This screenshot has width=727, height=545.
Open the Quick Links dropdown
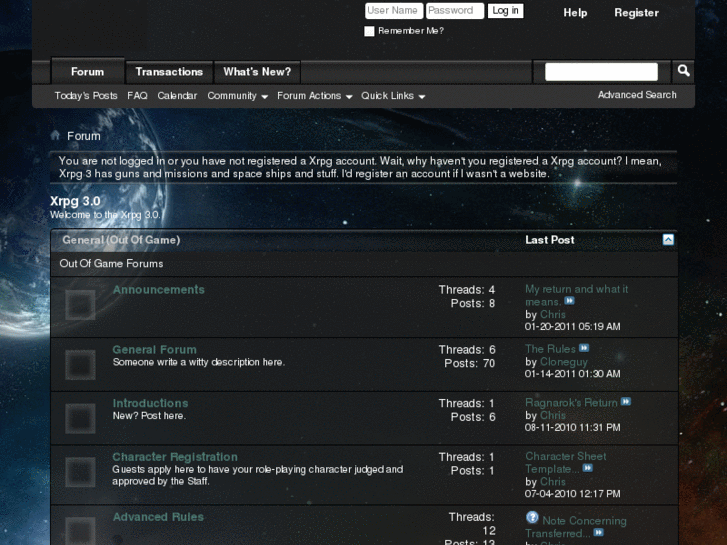[x=393, y=96]
